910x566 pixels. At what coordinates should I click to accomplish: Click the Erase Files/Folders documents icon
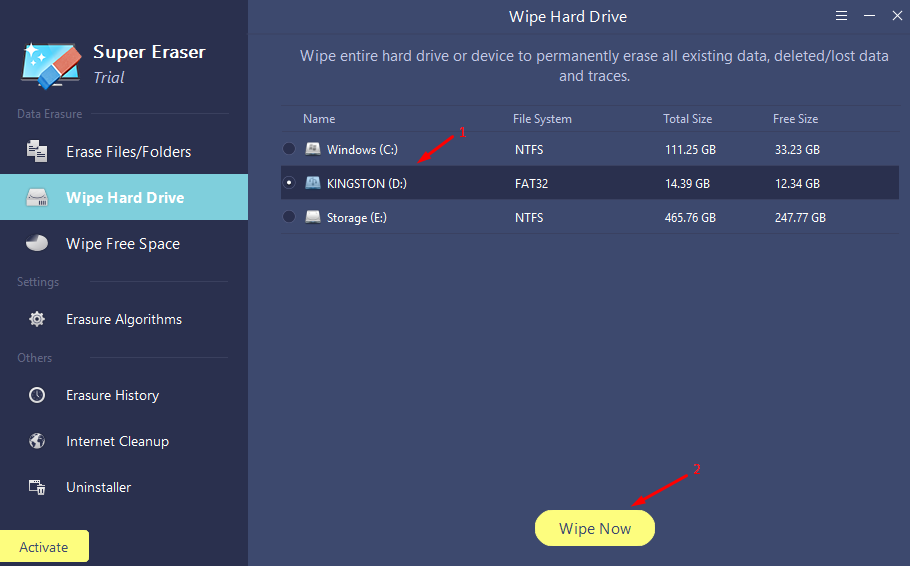click(x=37, y=151)
